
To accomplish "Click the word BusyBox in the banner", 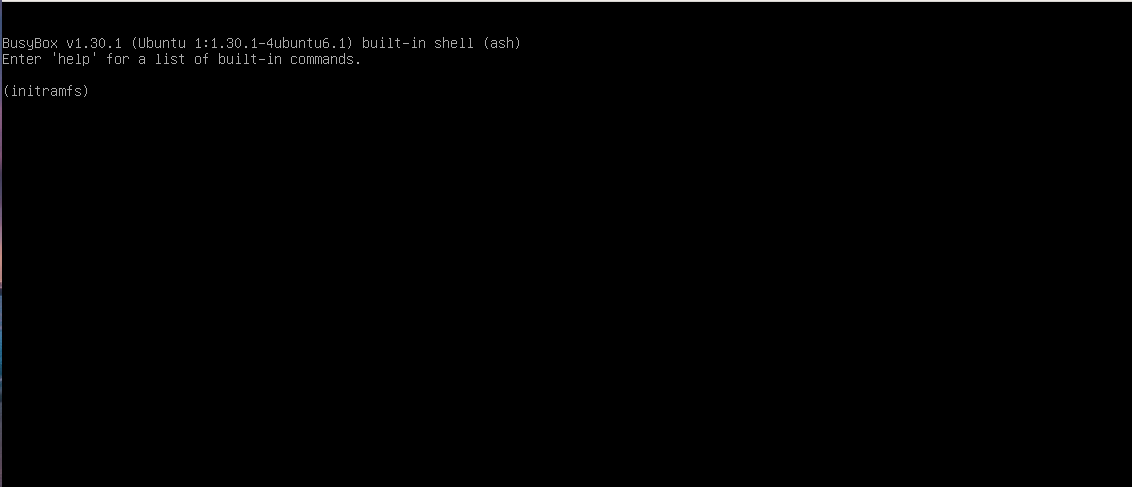I will [x=30, y=43].
